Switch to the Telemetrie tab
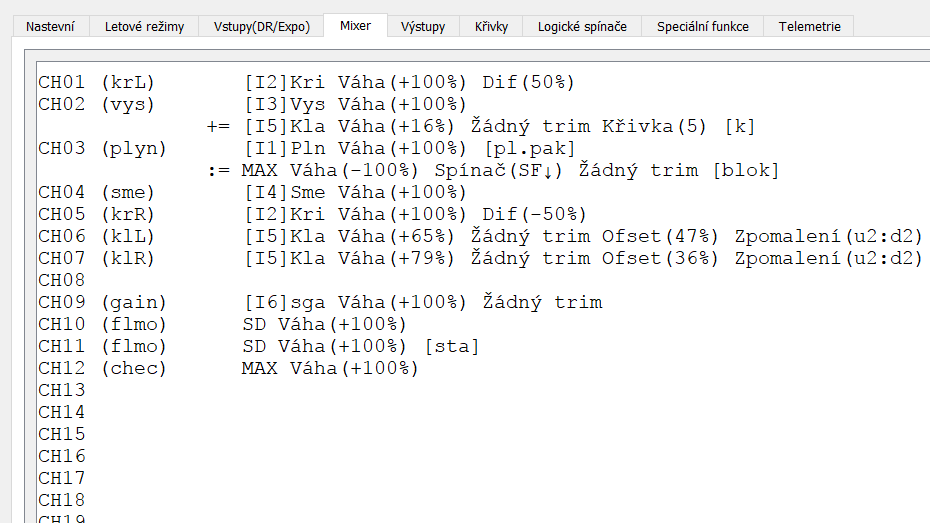The height and width of the screenshot is (523, 930). [810, 27]
